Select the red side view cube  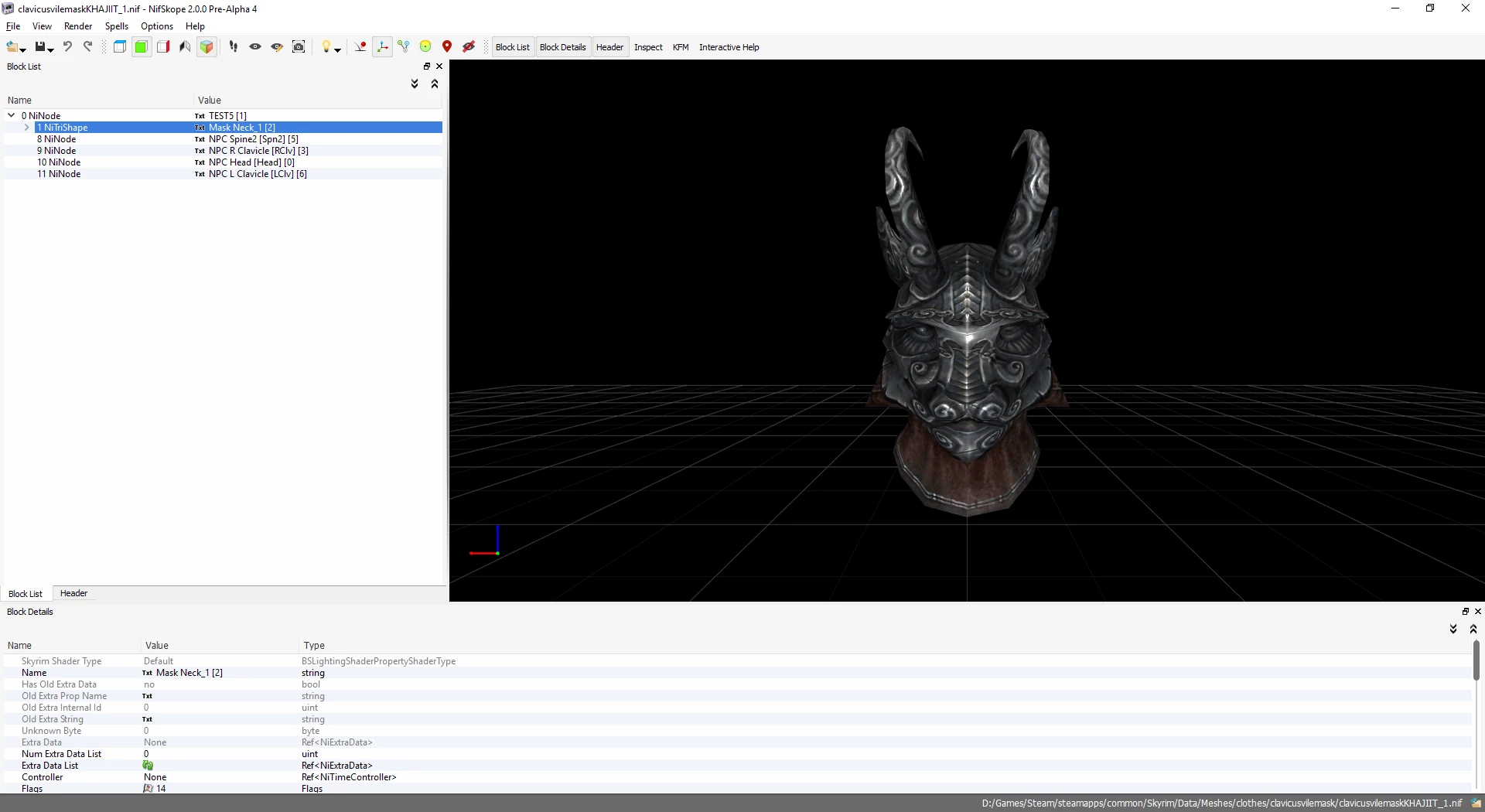(163, 46)
